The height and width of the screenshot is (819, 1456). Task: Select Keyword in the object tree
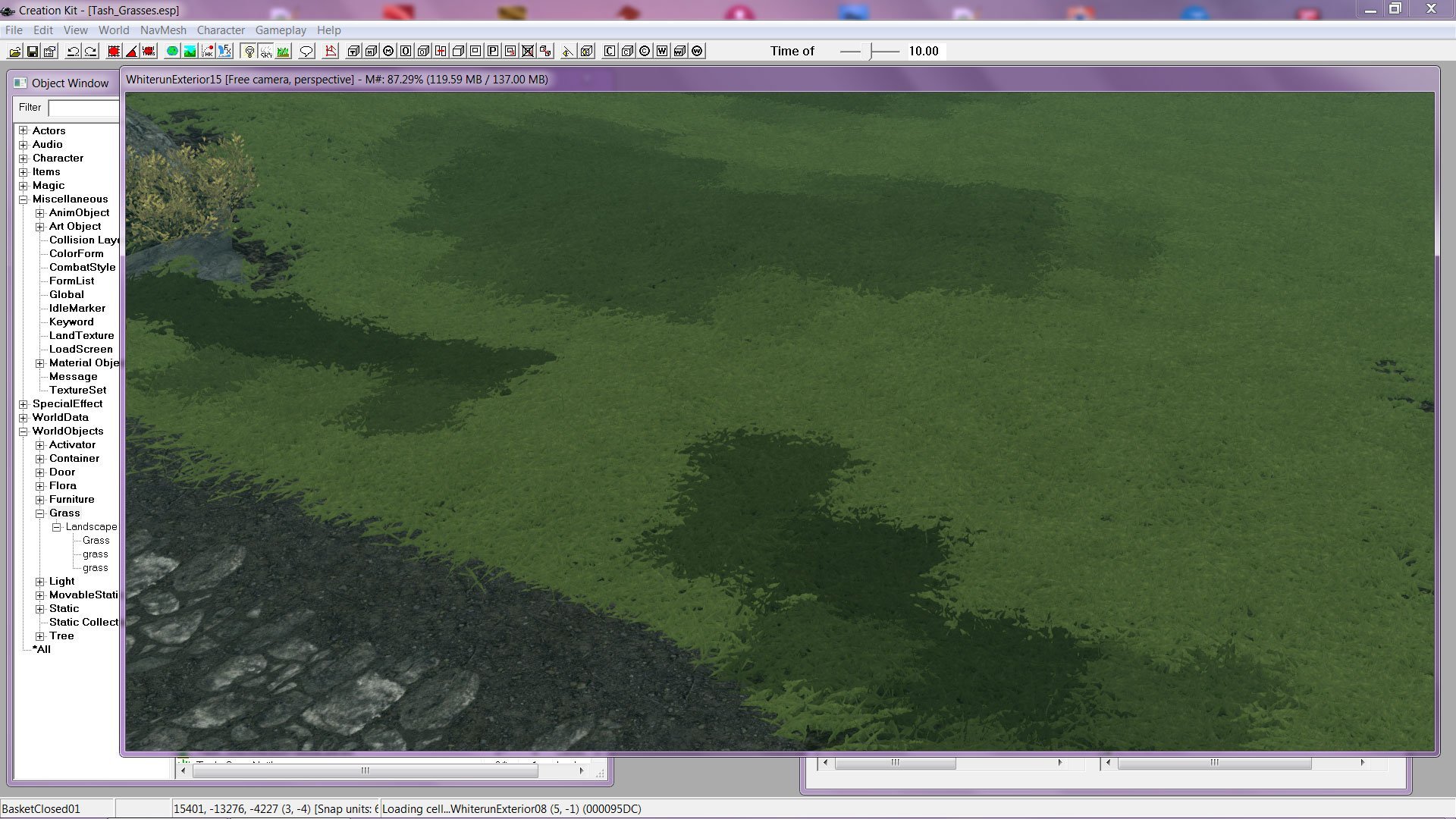point(71,322)
